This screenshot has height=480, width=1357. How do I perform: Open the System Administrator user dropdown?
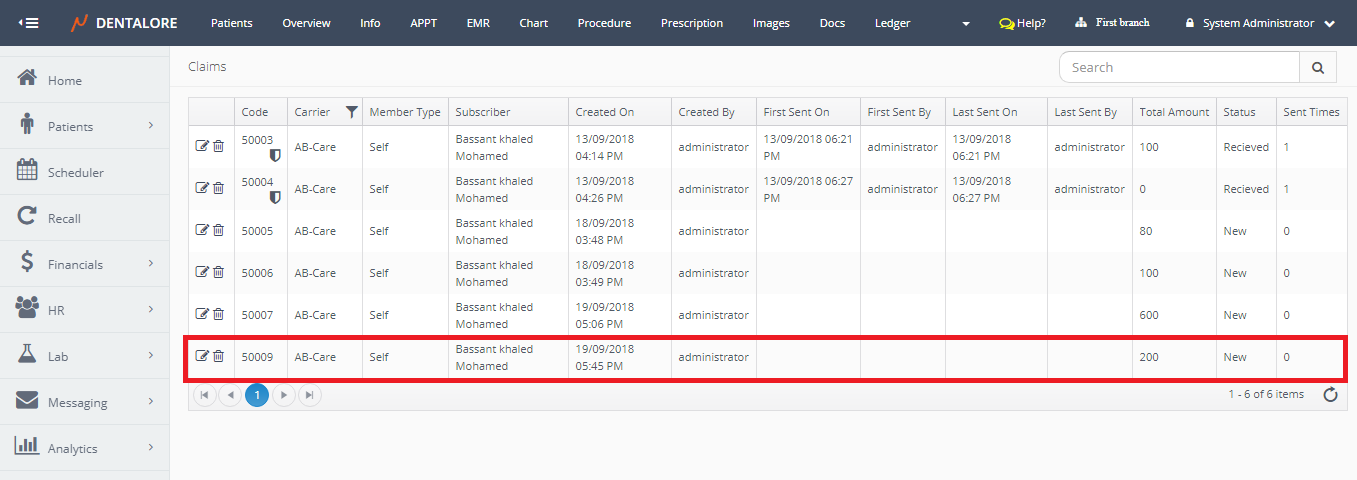click(1259, 23)
